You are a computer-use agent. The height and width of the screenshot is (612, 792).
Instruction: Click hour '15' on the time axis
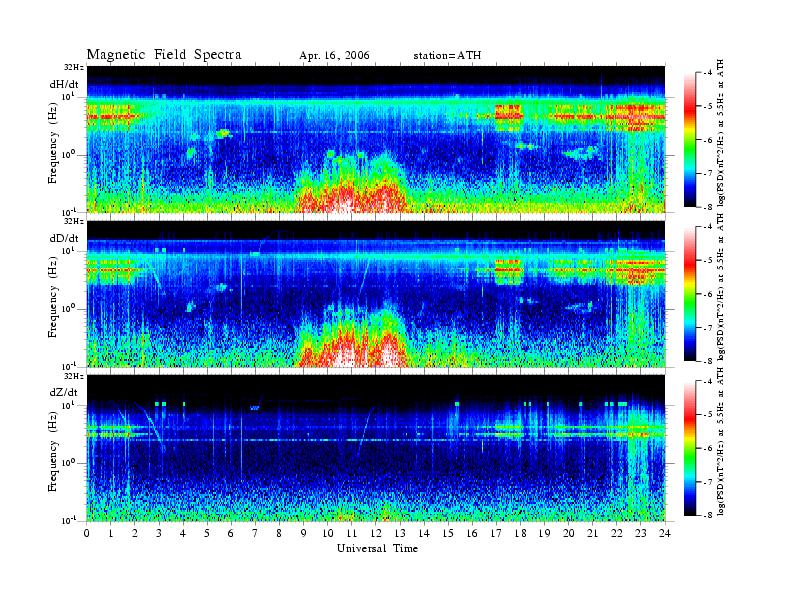point(448,534)
